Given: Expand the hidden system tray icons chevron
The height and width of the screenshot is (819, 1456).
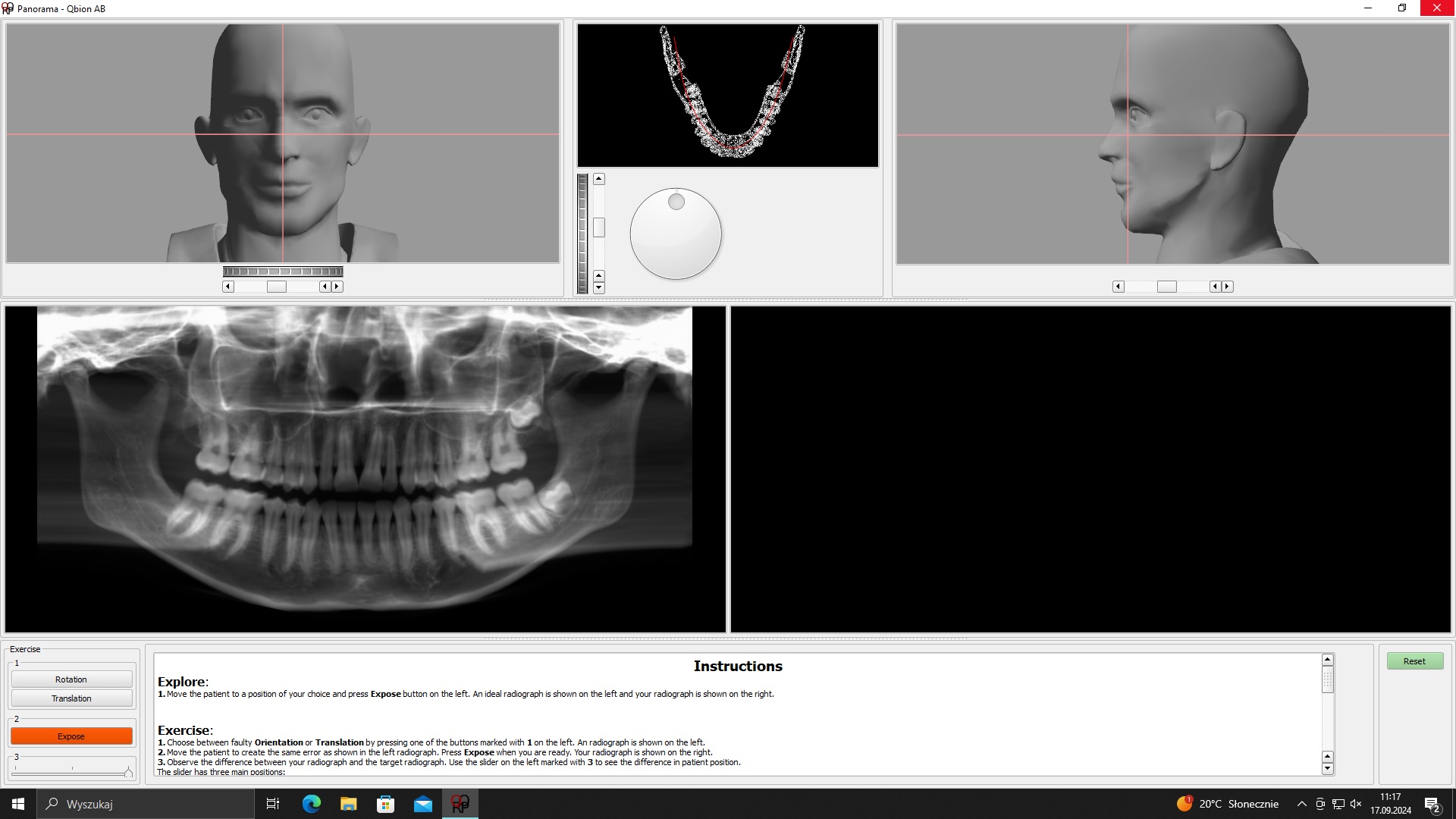Looking at the screenshot, I should pyautogui.click(x=1301, y=804).
